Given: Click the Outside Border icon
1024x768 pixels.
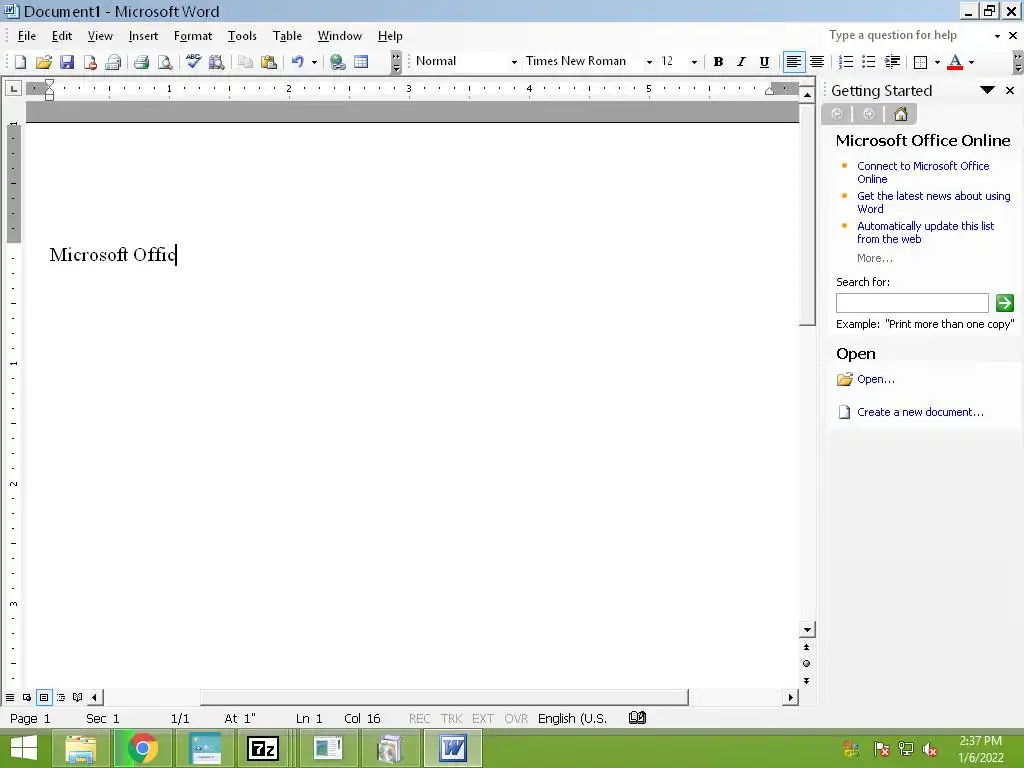Looking at the screenshot, I should coord(920,62).
